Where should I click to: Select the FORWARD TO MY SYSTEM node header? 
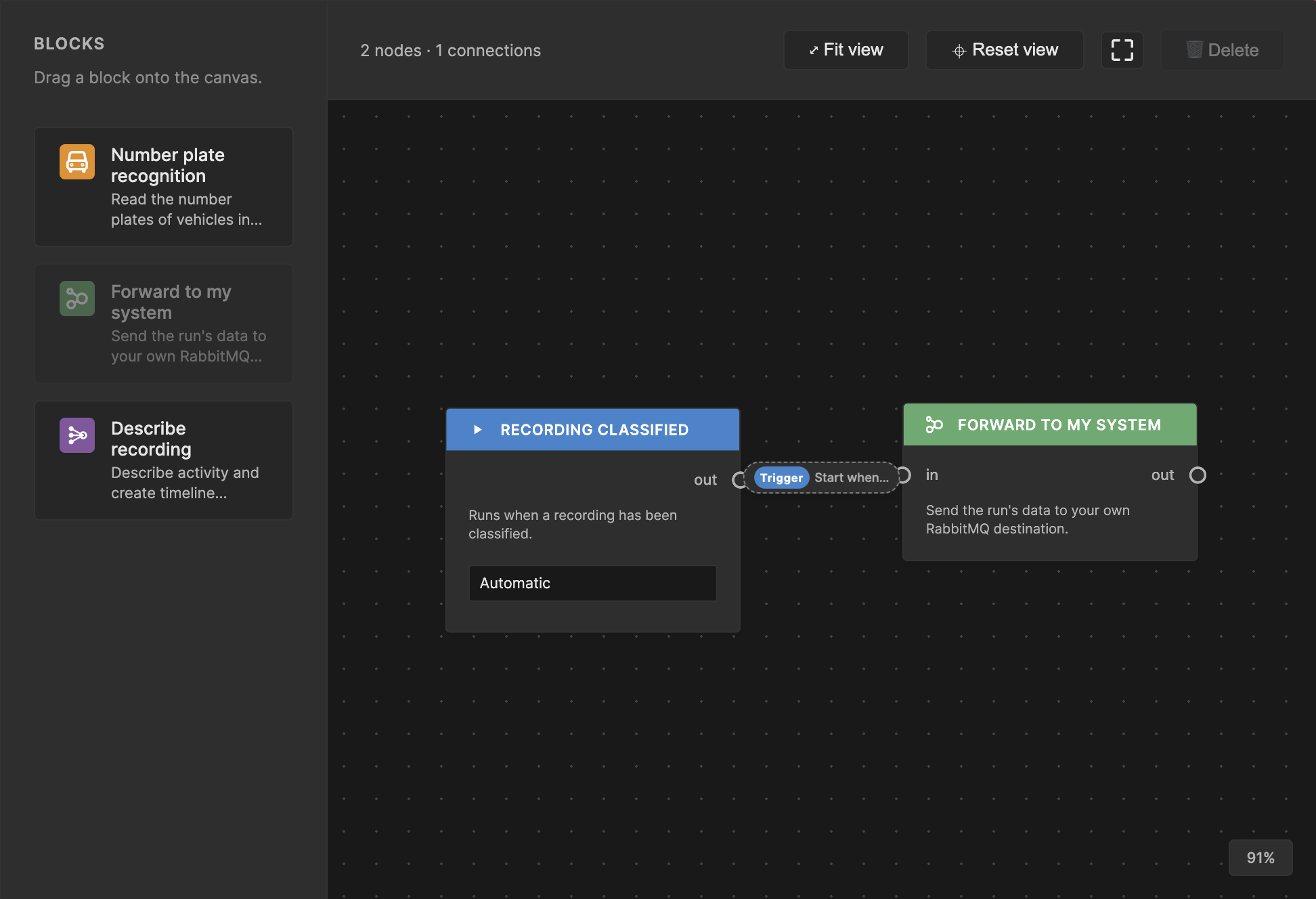[1050, 425]
